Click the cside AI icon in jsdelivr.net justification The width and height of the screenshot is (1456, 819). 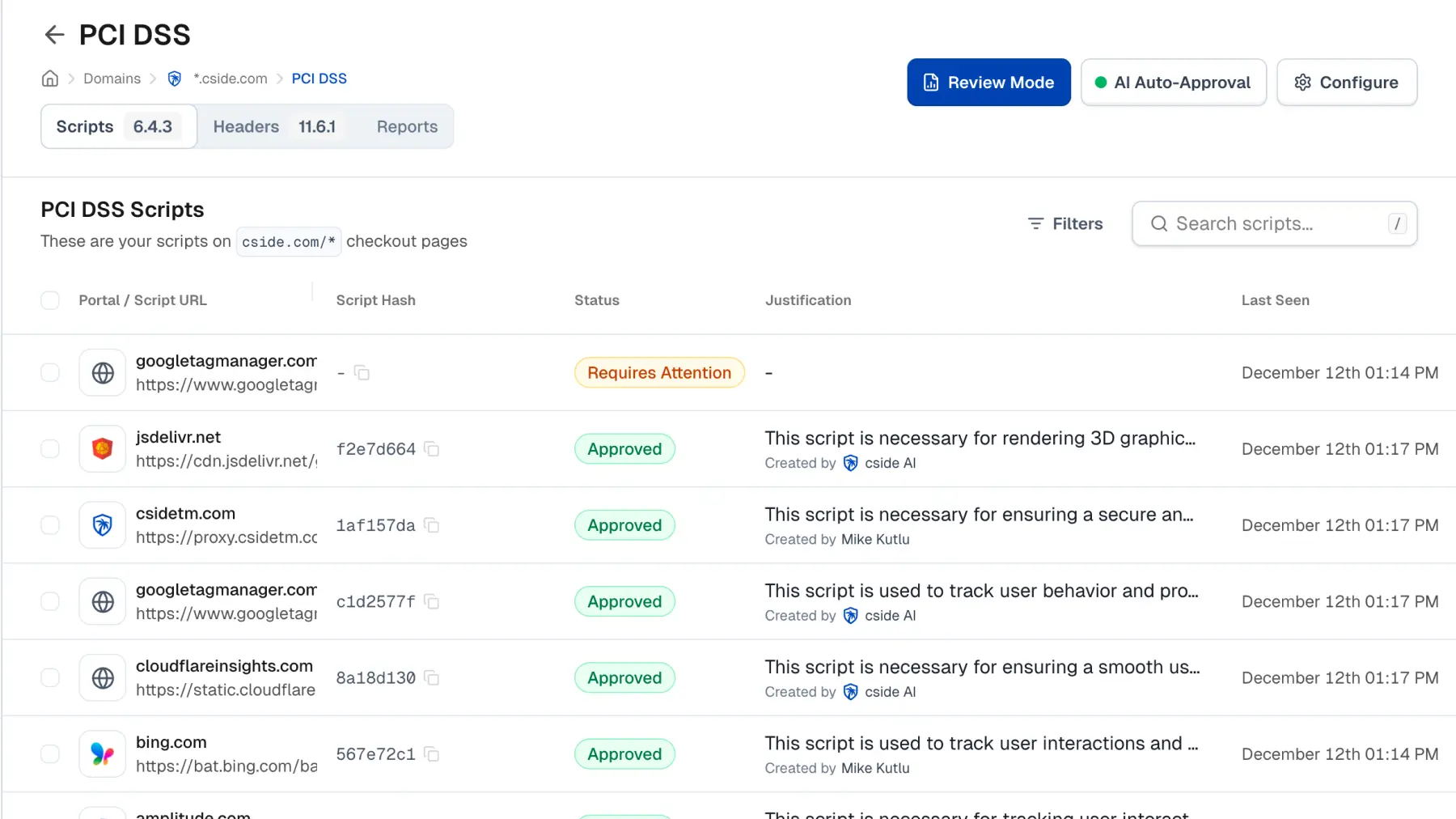coord(850,463)
